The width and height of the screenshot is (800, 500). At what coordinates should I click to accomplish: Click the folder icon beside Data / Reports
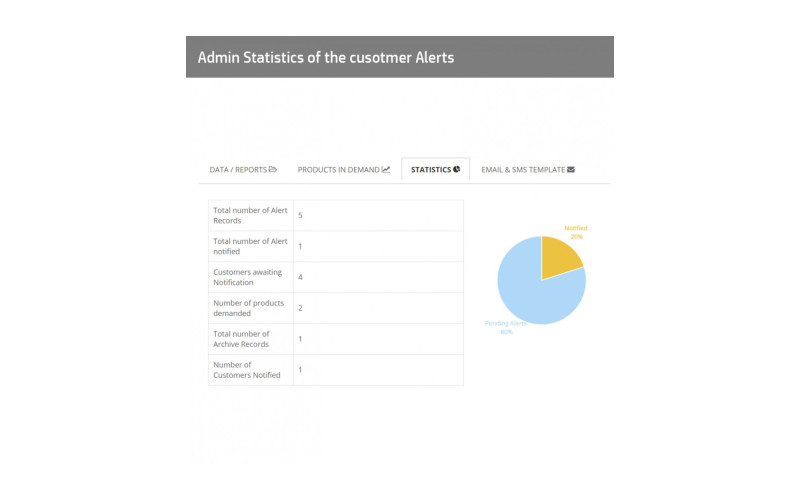tap(273, 170)
